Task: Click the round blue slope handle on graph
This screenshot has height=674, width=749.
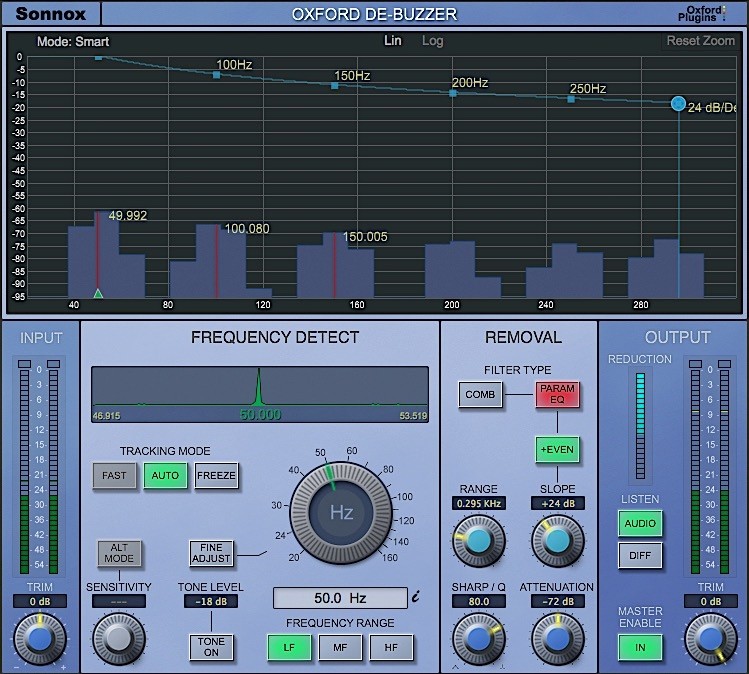Action: coord(678,104)
